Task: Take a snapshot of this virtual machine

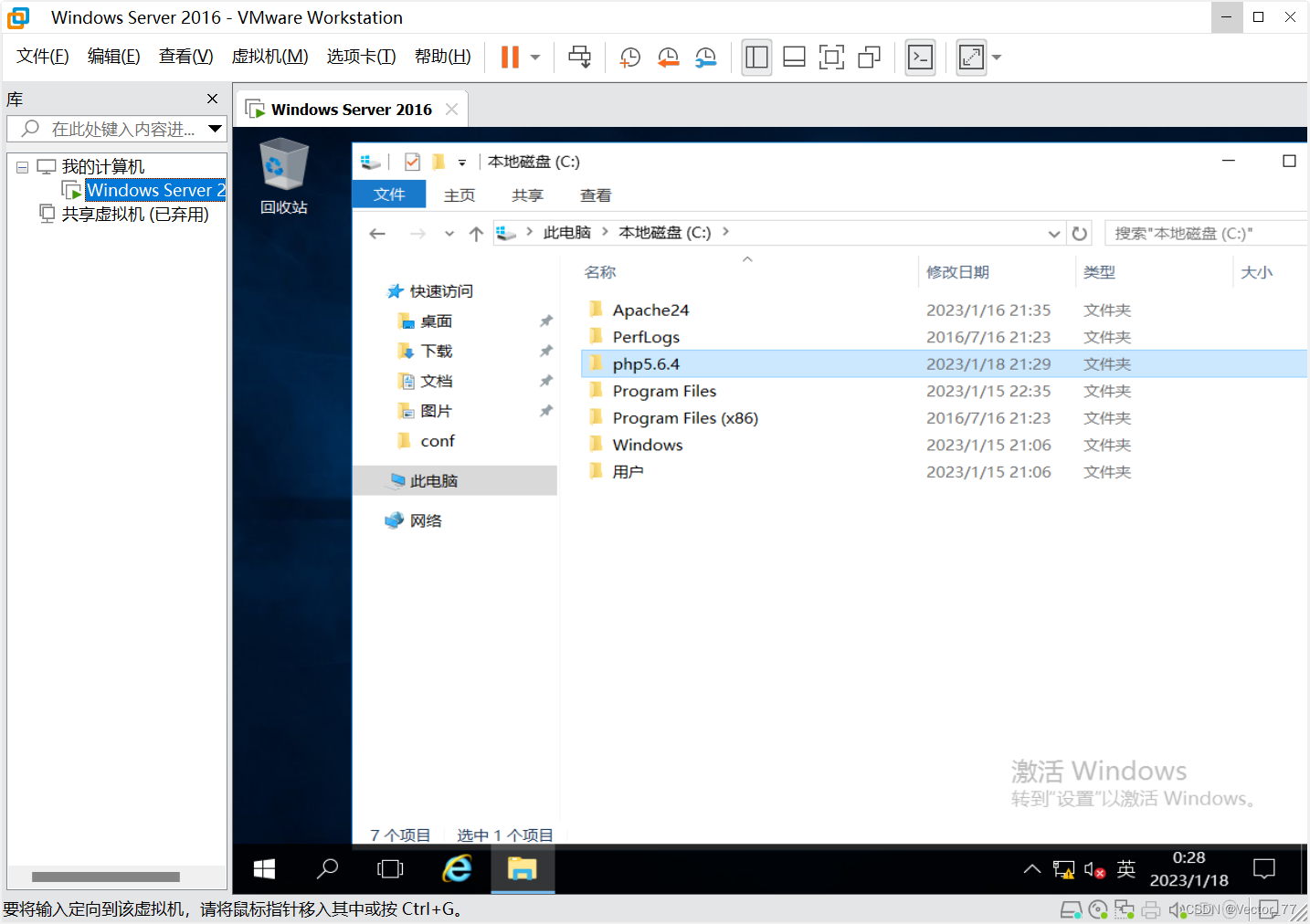Action: pos(629,58)
